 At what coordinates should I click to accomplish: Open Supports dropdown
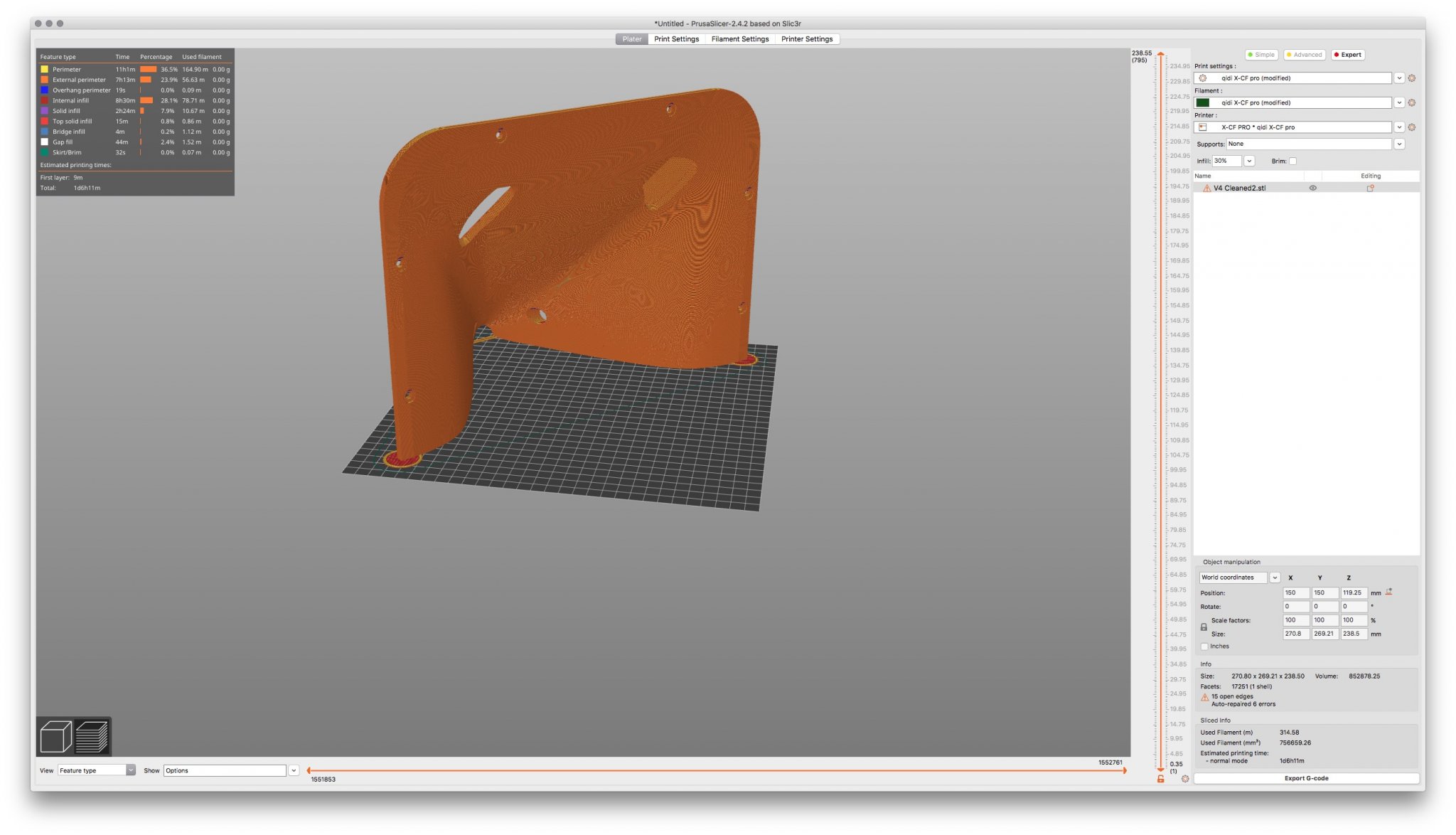click(1399, 144)
